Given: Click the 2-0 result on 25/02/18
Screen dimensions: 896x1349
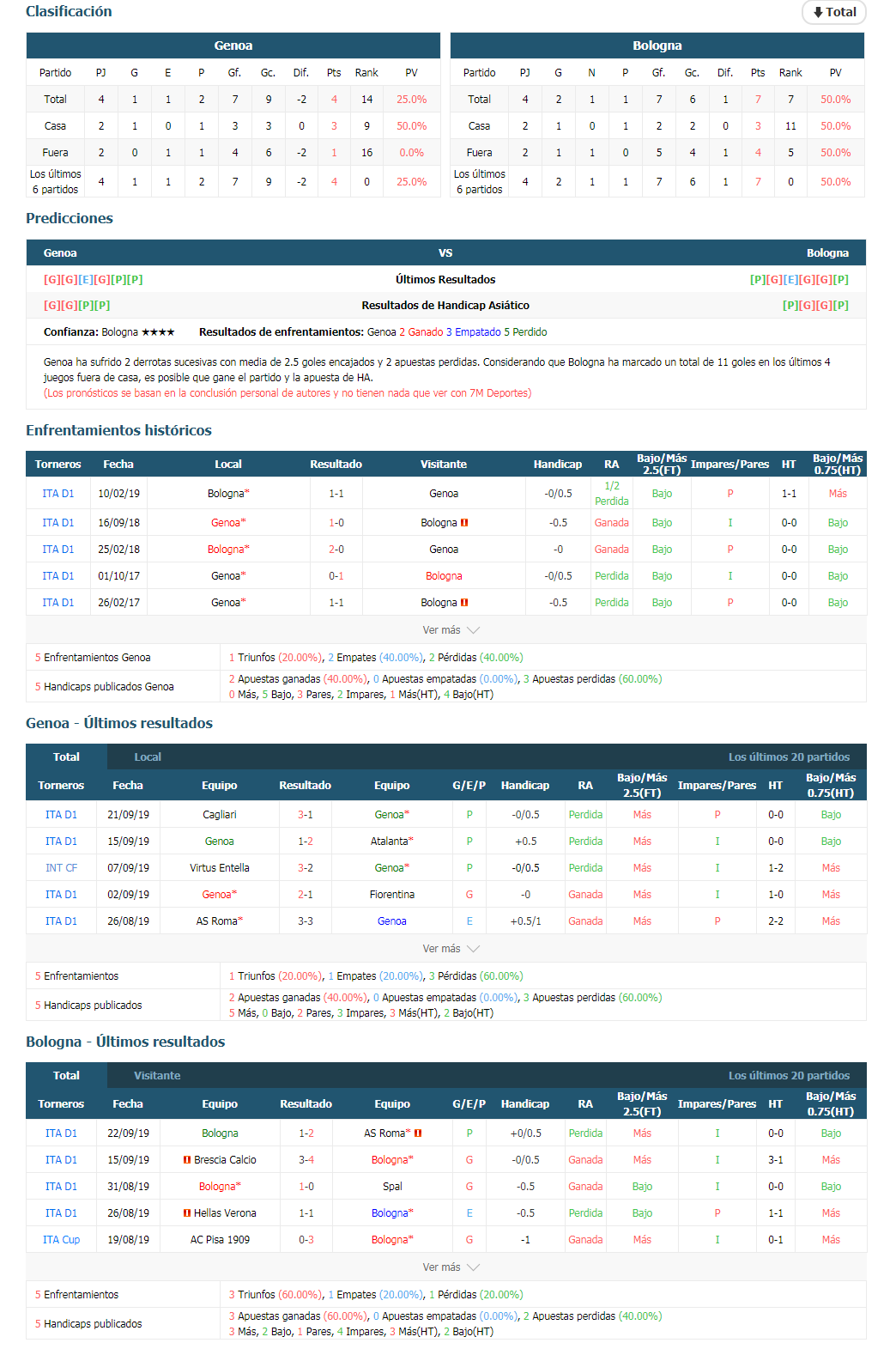Looking at the screenshot, I should click(x=336, y=549).
